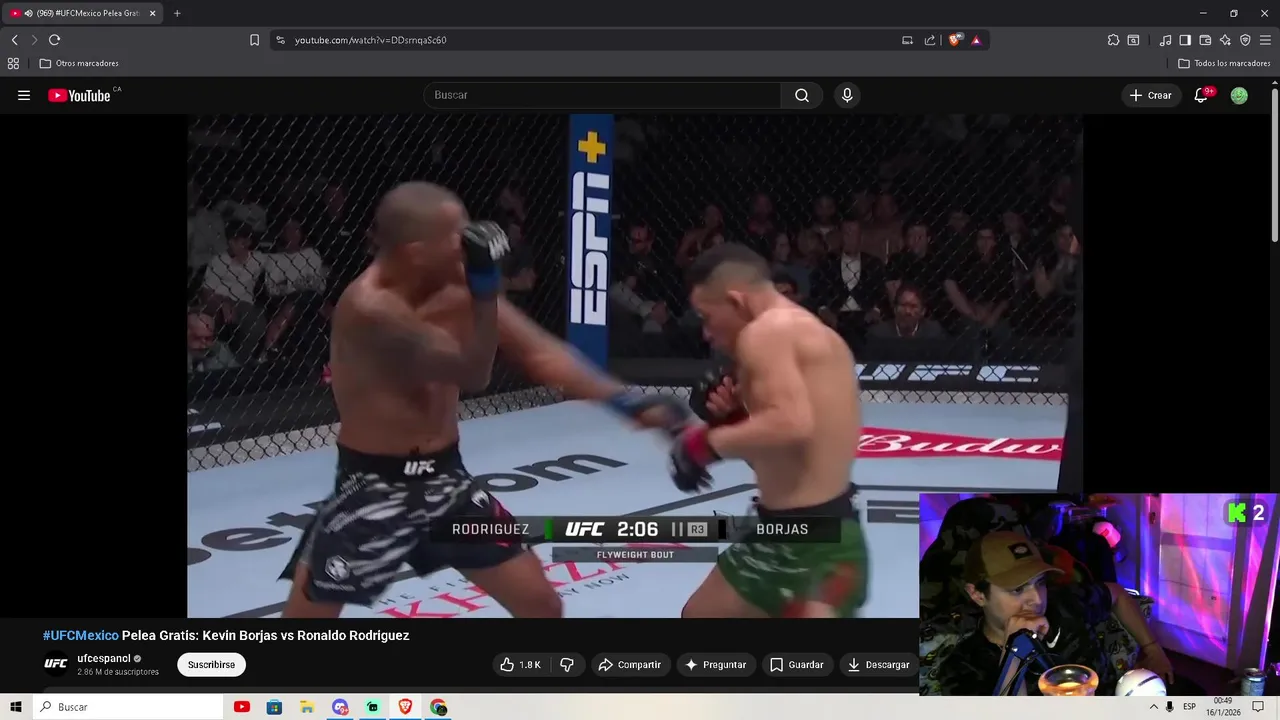Click the Compartir share button

click(x=629, y=664)
